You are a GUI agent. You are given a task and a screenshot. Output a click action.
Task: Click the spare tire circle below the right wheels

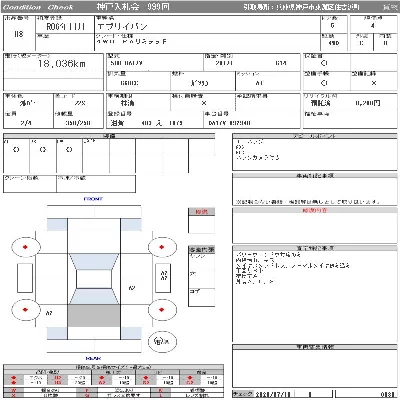162,341
